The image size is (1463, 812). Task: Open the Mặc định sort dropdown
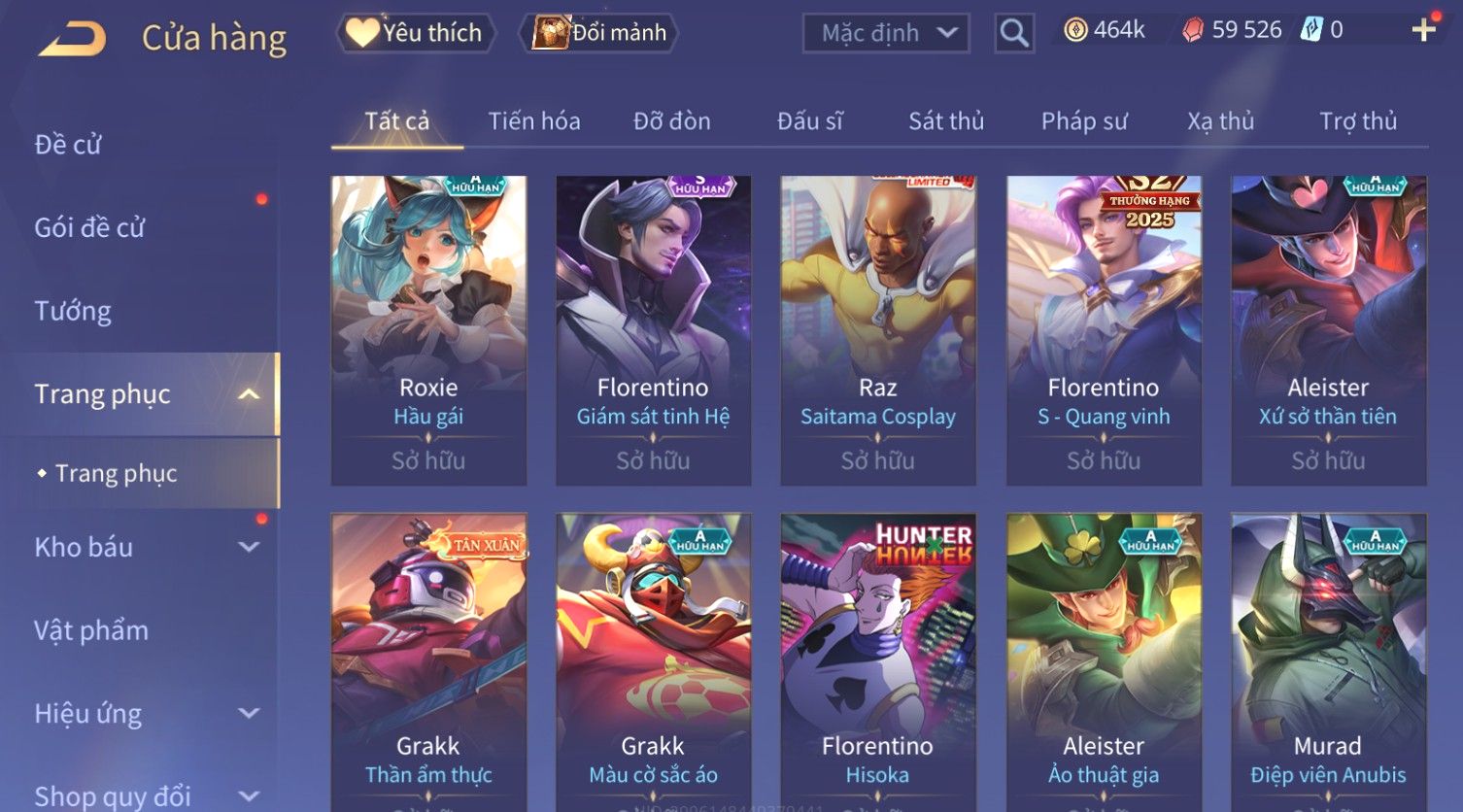(x=886, y=33)
